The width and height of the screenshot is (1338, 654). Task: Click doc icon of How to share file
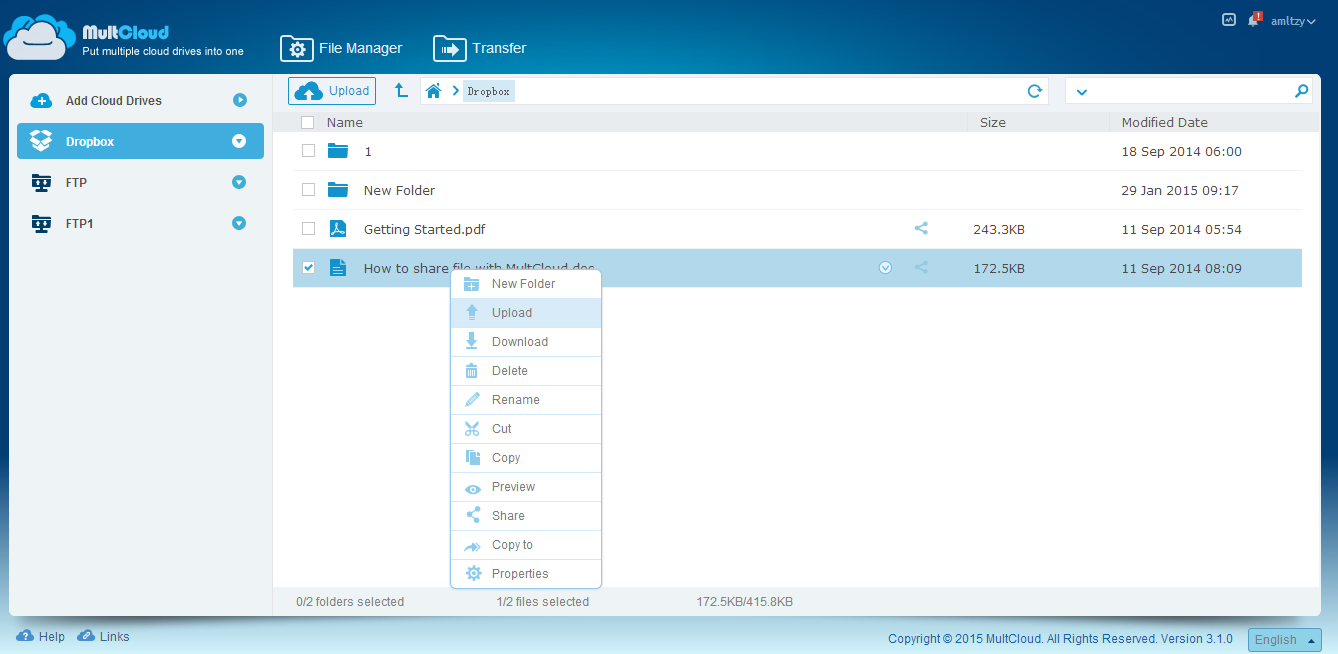(x=338, y=268)
